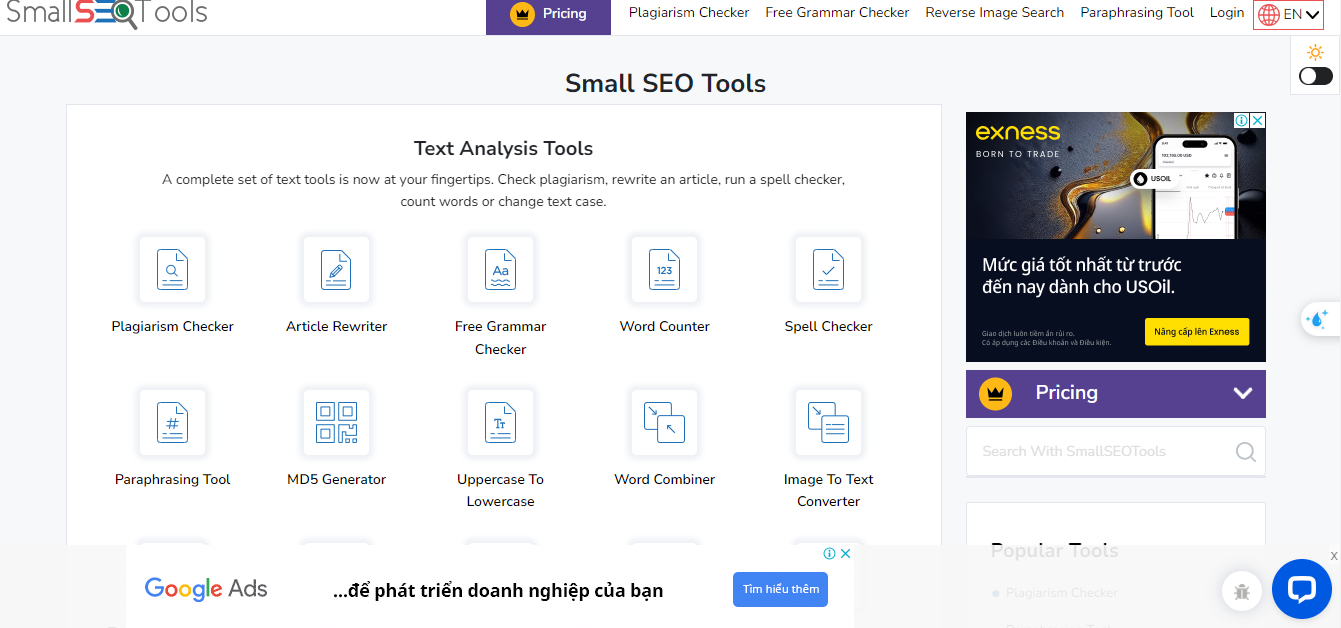
Task: Click the crown icon in Pricing sidebar bar
Action: click(995, 393)
